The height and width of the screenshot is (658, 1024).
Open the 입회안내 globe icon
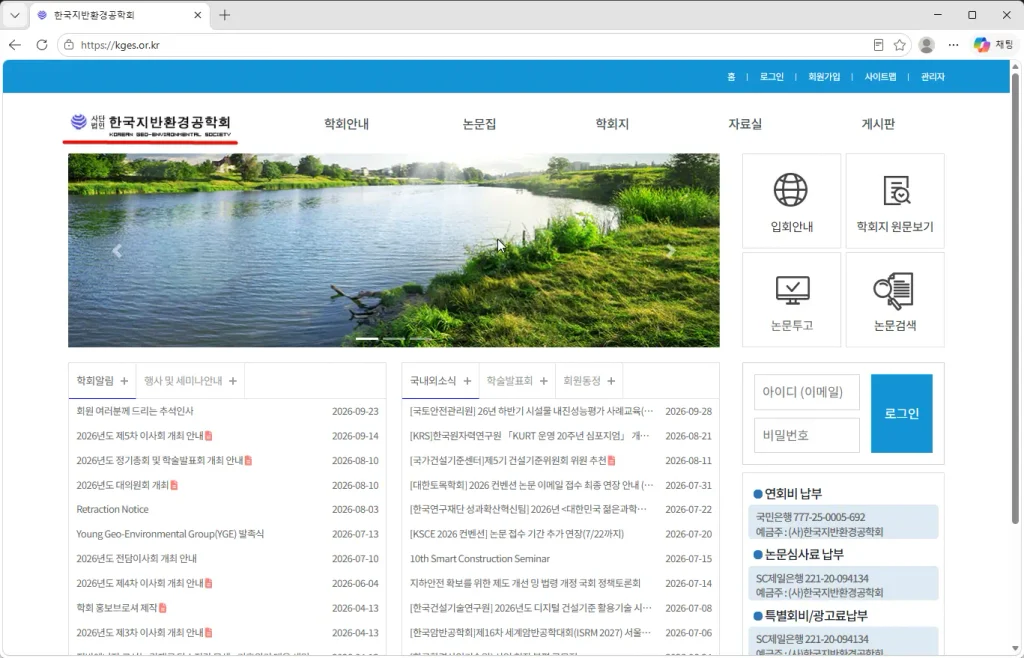pos(790,190)
